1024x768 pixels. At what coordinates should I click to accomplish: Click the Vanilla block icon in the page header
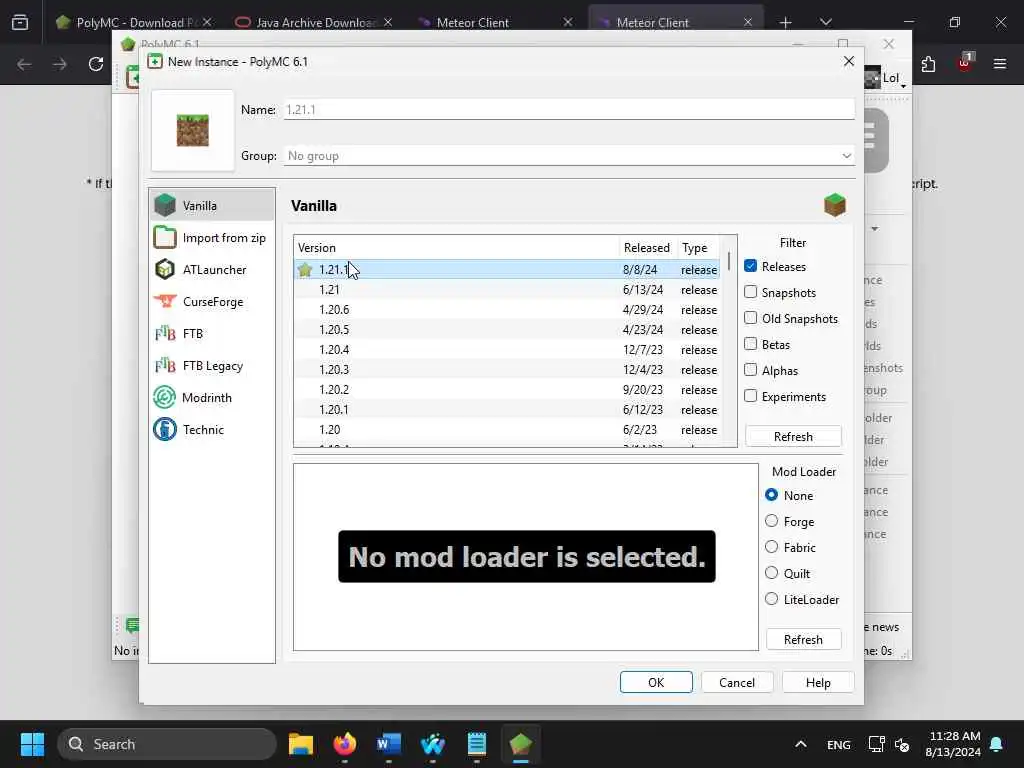(835, 205)
